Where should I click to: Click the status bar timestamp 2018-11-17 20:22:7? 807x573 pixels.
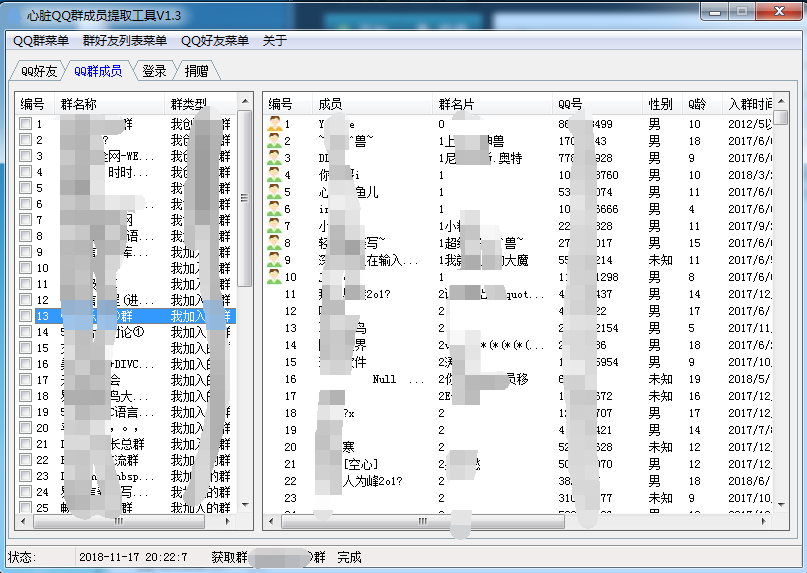tap(133, 557)
